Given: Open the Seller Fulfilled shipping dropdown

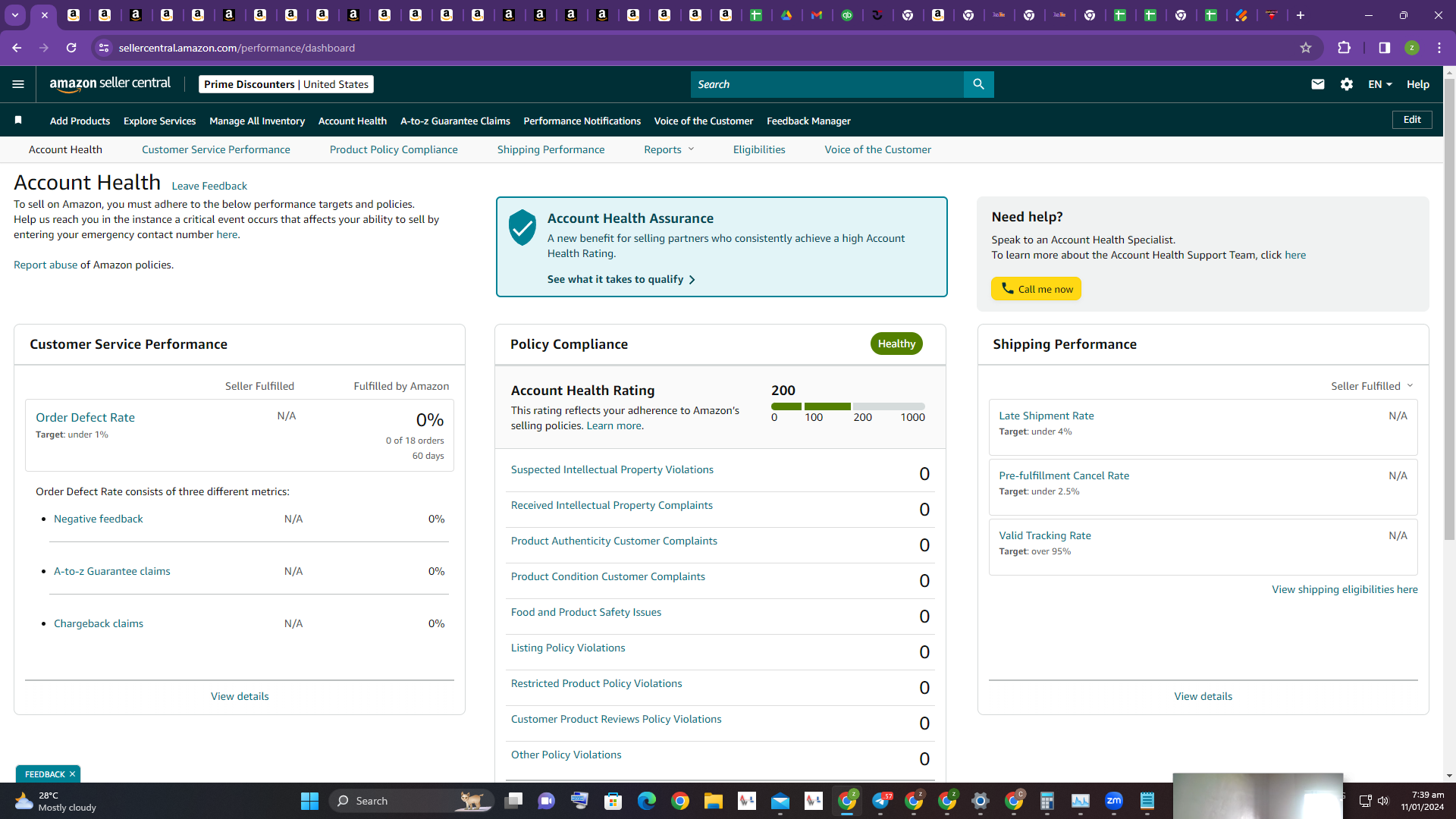Looking at the screenshot, I should click(1372, 386).
